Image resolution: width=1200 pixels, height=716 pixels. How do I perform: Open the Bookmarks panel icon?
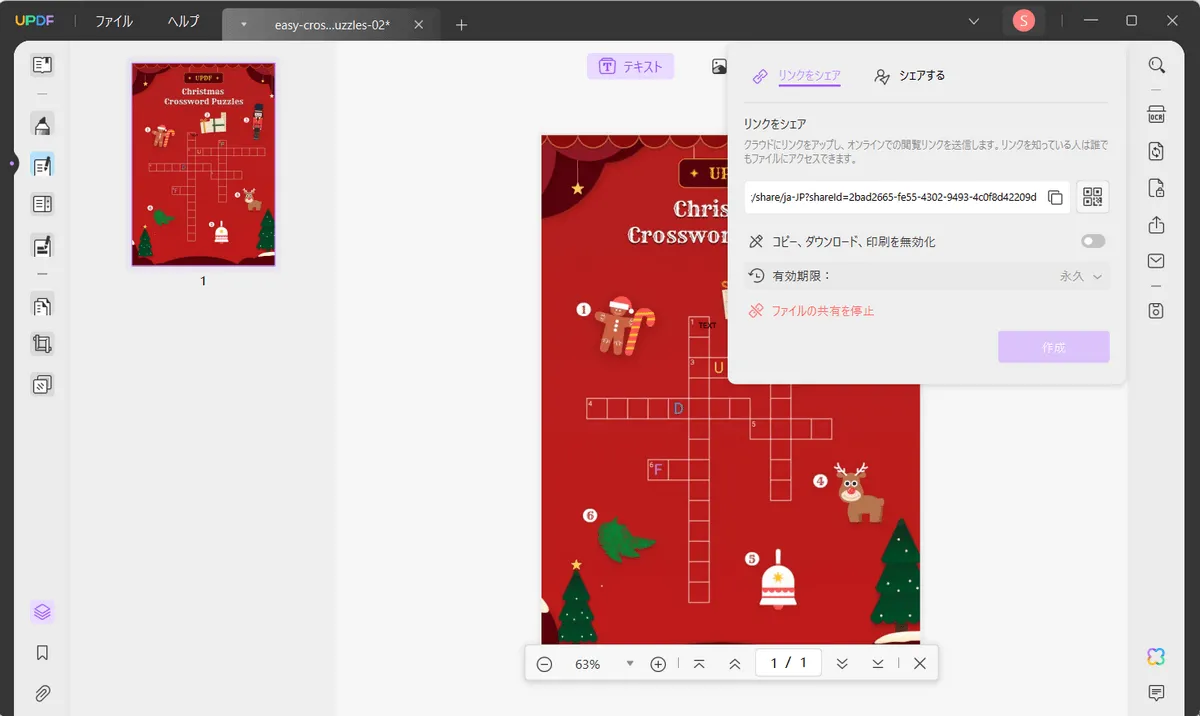click(42, 652)
